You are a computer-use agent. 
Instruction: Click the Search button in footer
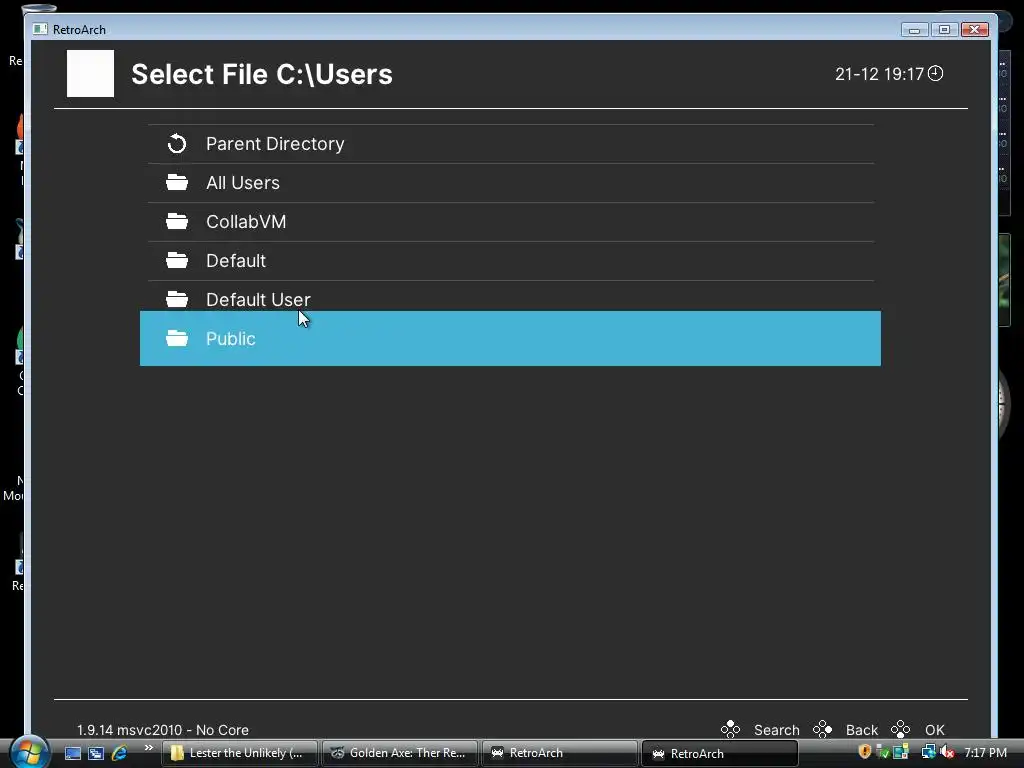coord(776,729)
